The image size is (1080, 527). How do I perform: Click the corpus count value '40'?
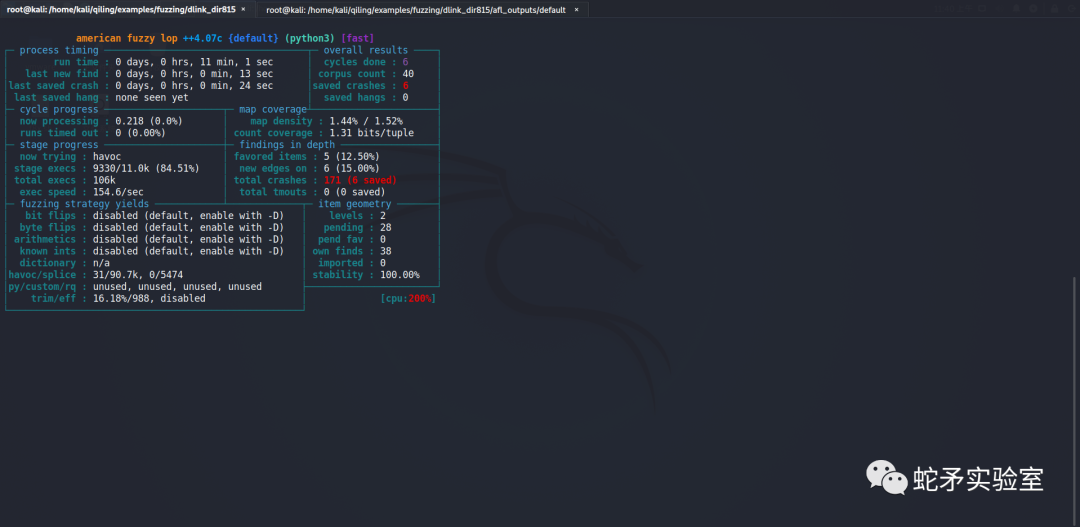pos(408,74)
